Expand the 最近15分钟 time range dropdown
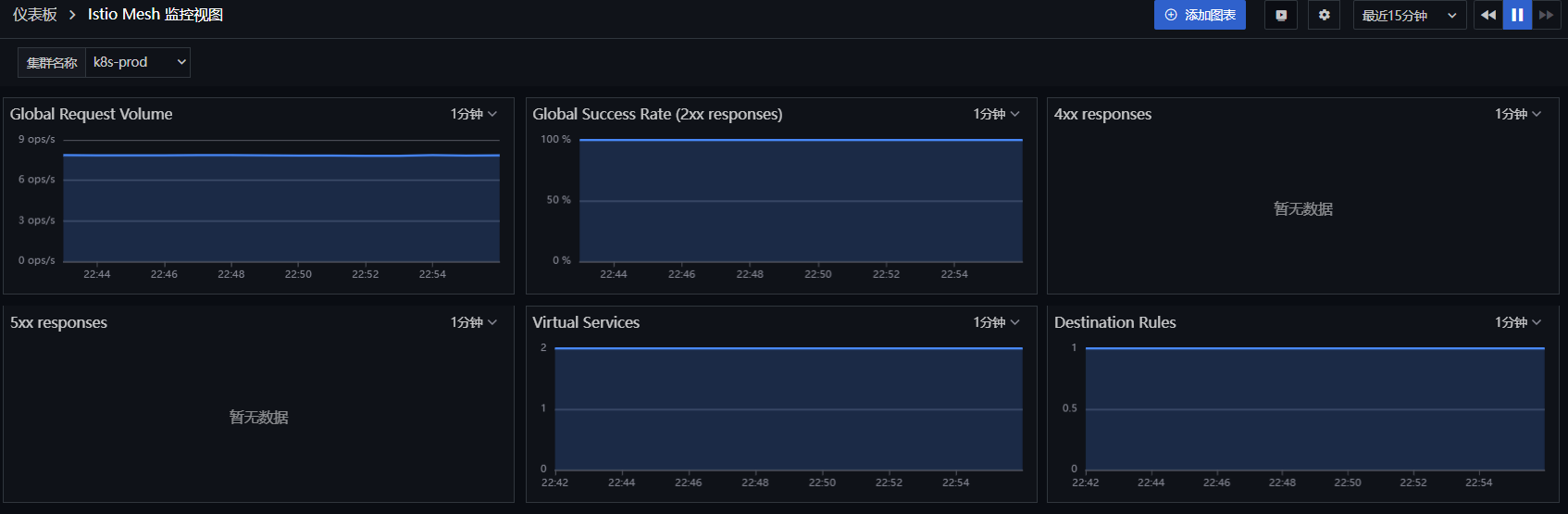 click(1409, 15)
